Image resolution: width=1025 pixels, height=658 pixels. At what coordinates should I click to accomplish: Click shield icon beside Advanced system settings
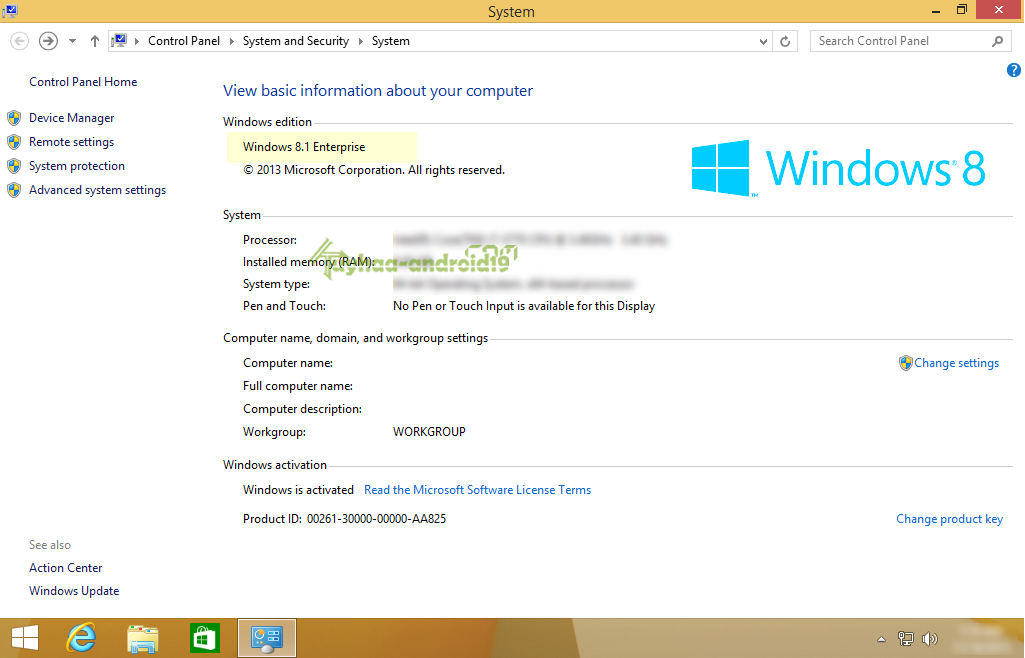pos(14,190)
